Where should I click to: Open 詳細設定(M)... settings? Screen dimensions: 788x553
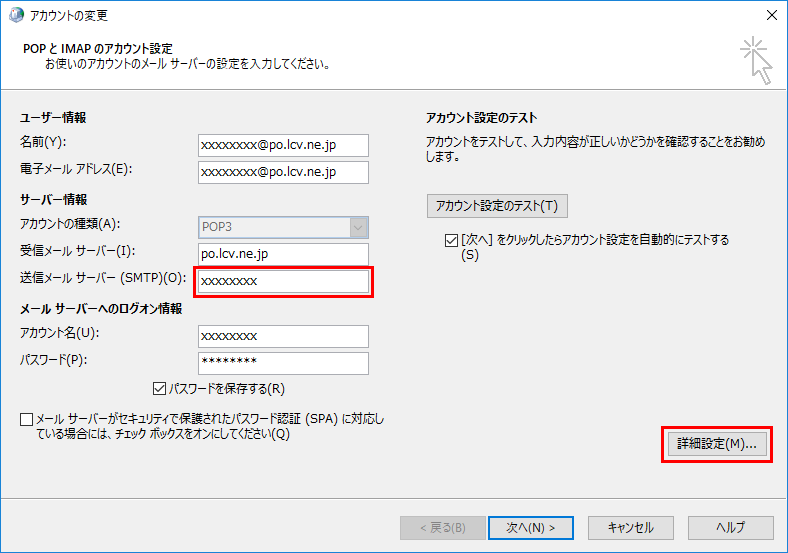pos(716,444)
